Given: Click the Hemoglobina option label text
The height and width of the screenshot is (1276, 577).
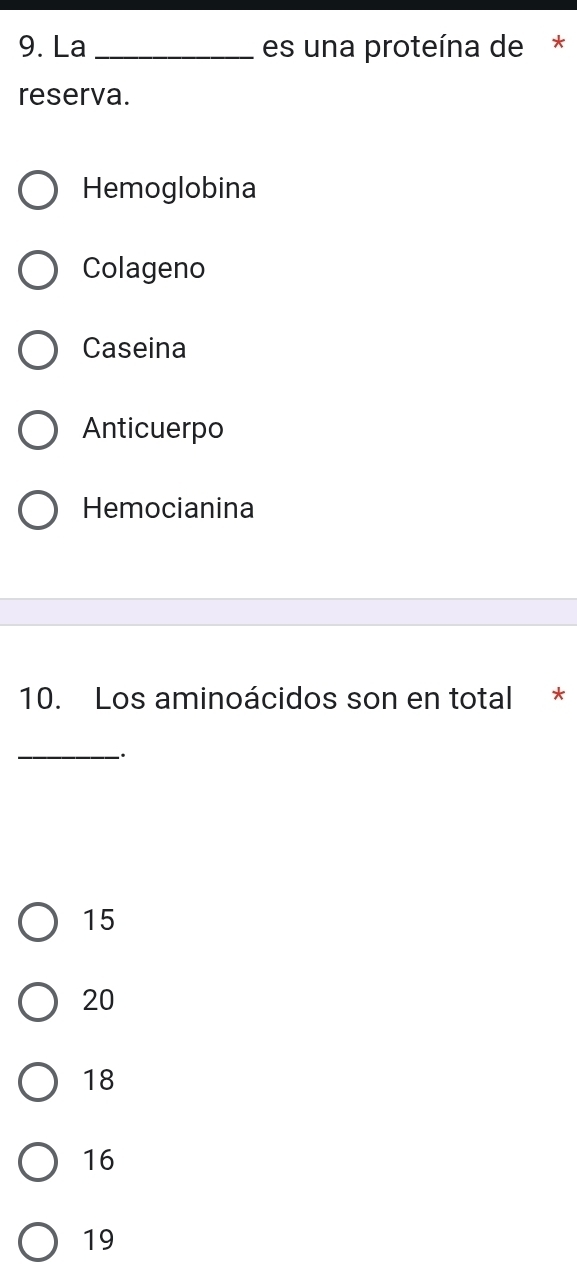Looking at the screenshot, I should click(170, 189).
